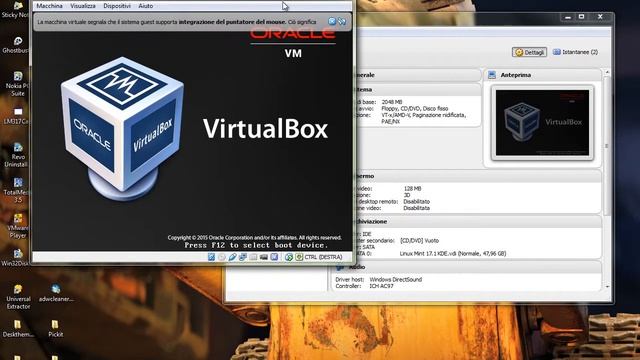Click the Windows DirectSound host driver value
Screen dimensions: 640x360
(x=396, y=280)
